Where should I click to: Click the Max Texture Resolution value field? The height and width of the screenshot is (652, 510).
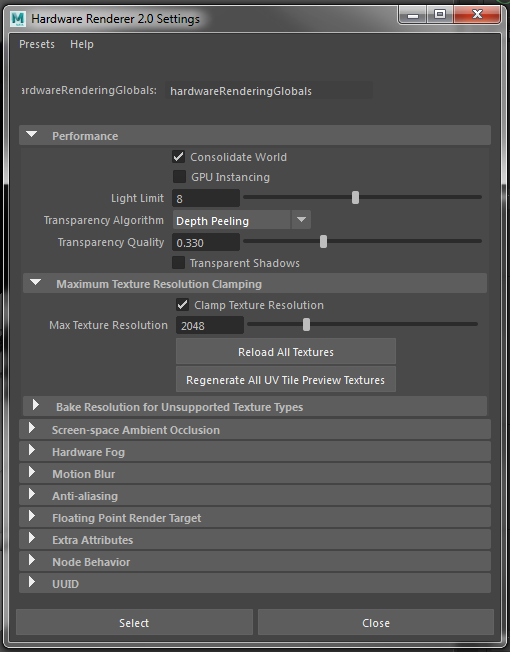click(210, 325)
